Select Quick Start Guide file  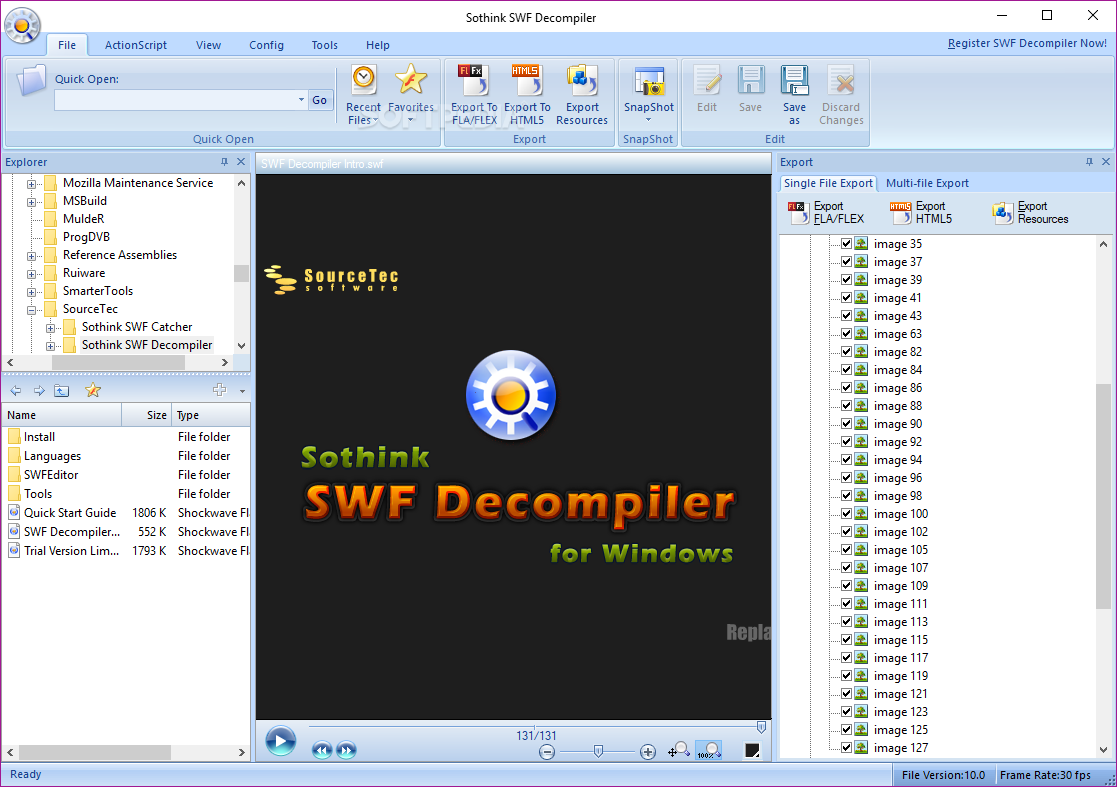coord(70,513)
